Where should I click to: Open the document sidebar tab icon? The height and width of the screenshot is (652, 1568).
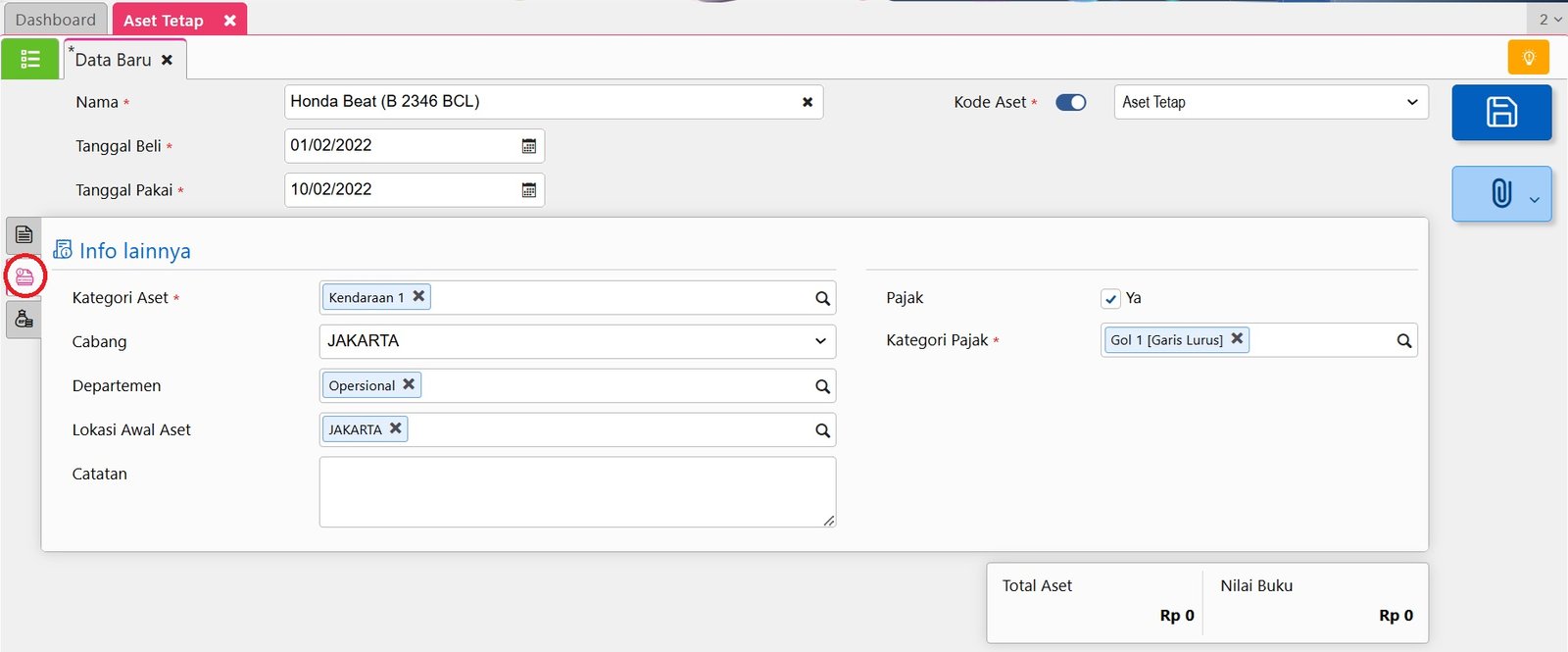tap(24, 235)
